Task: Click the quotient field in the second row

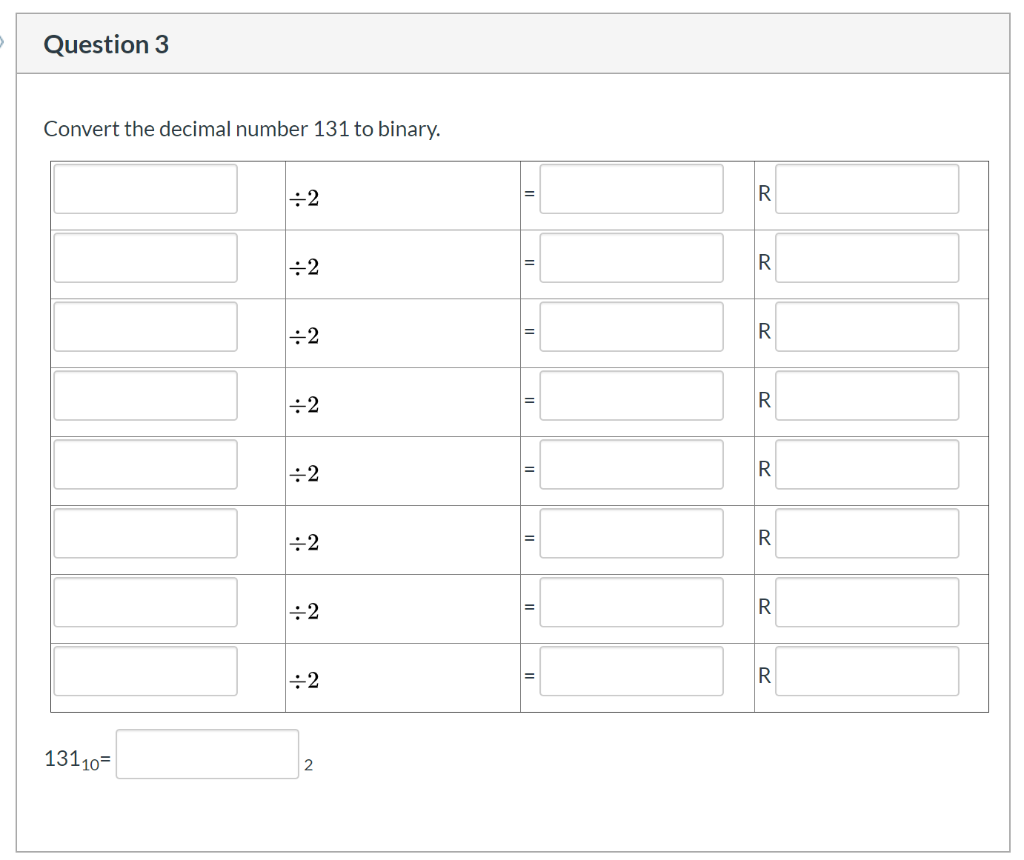Action: tap(630, 258)
